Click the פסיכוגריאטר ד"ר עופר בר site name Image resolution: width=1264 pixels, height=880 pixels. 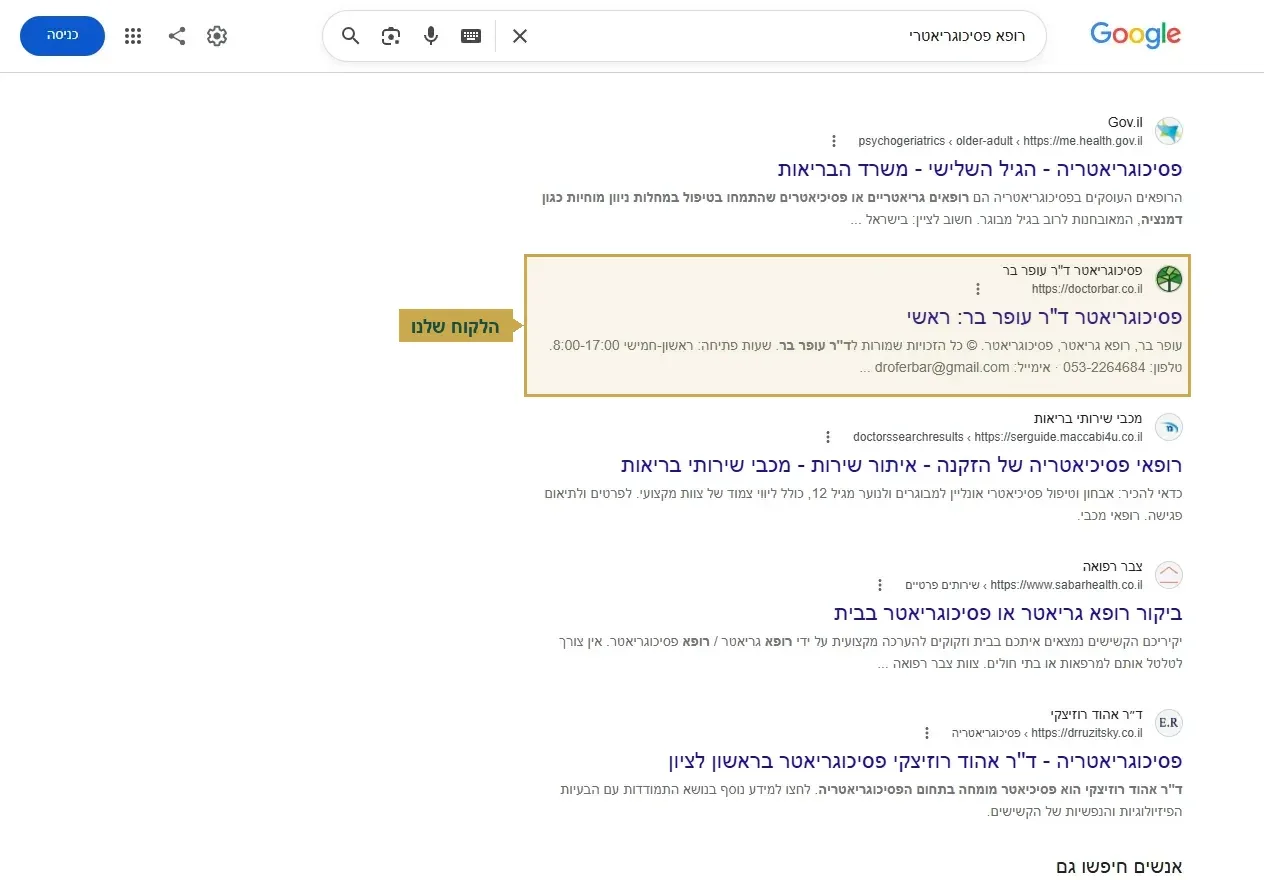(x=1073, y=270)
